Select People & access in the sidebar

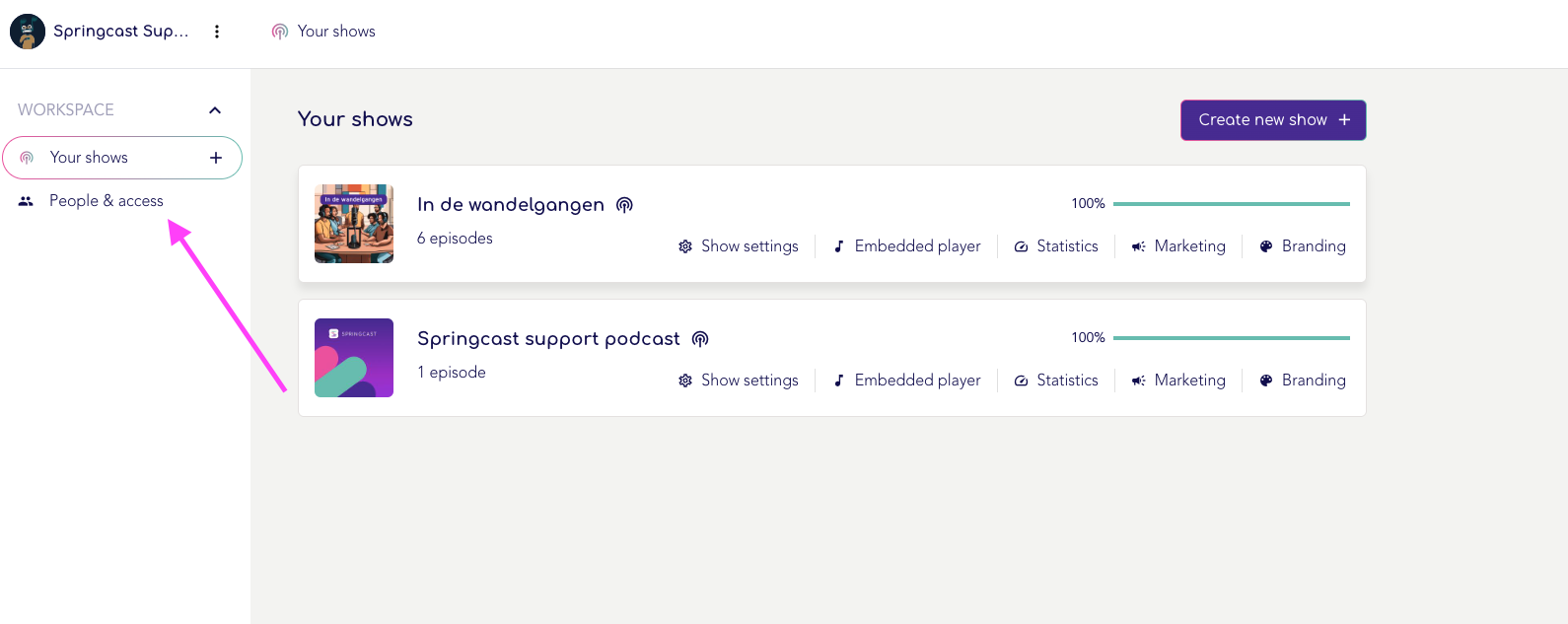pyautogui.click(x=107, y=201)
